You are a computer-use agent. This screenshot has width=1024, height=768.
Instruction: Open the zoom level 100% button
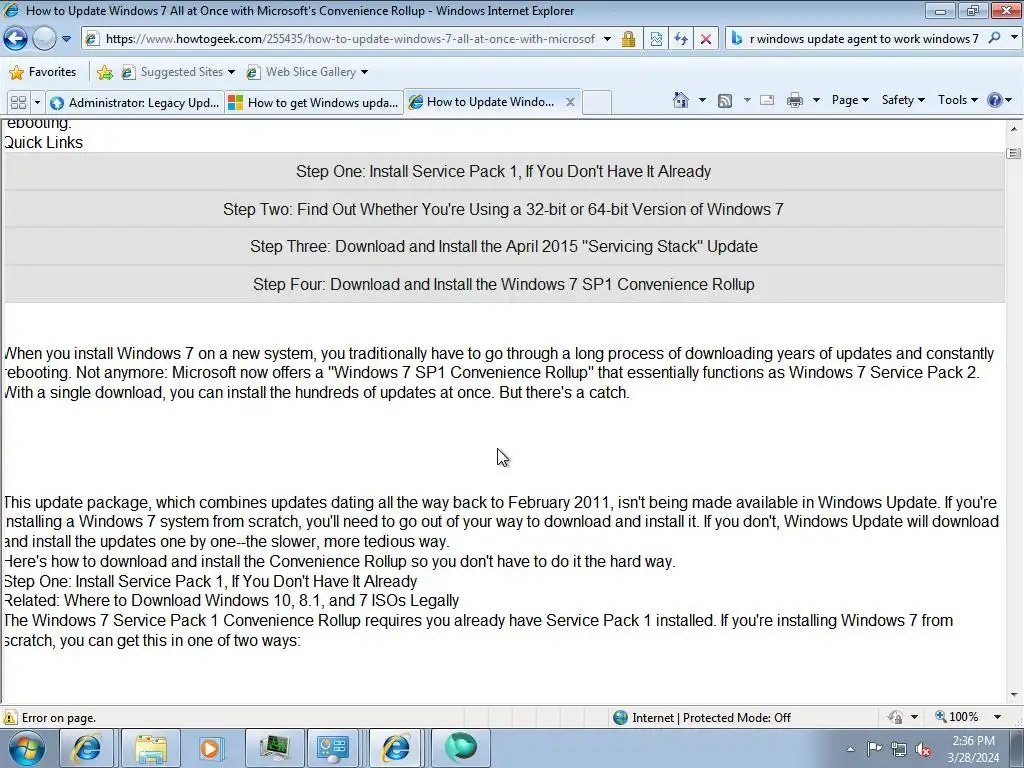tap(957, 717)
